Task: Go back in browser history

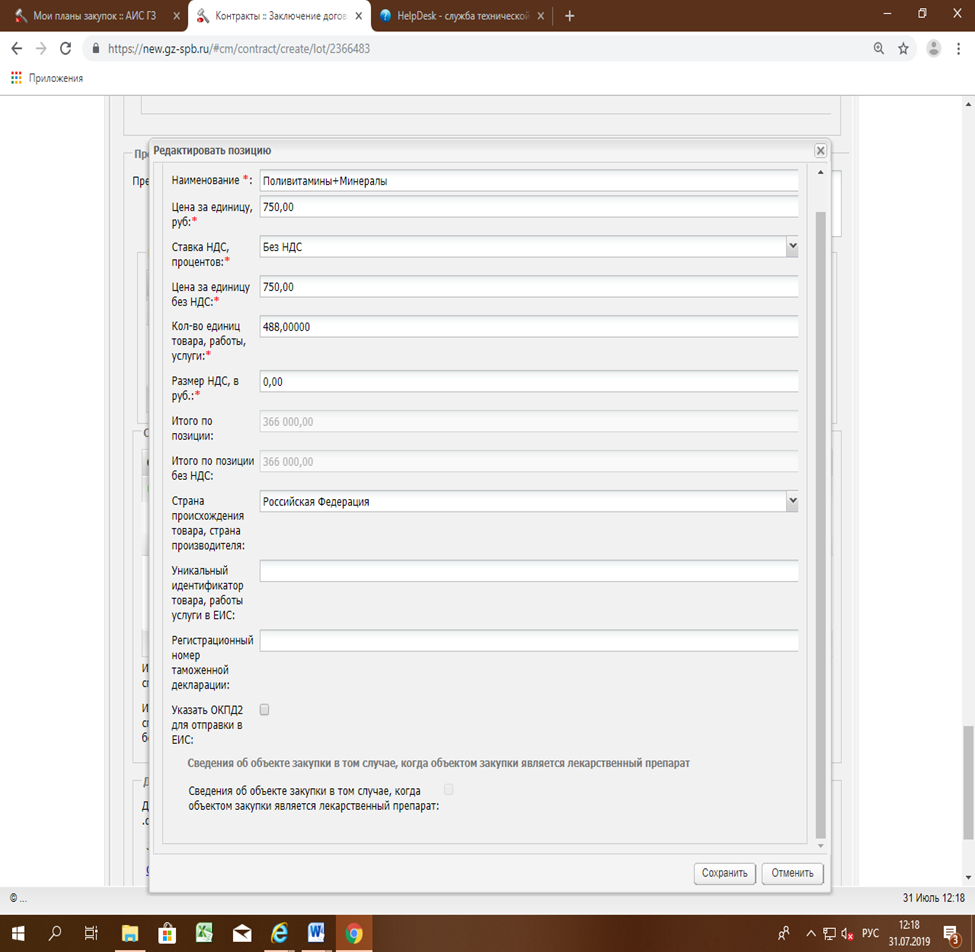Action: coord(17,49)
